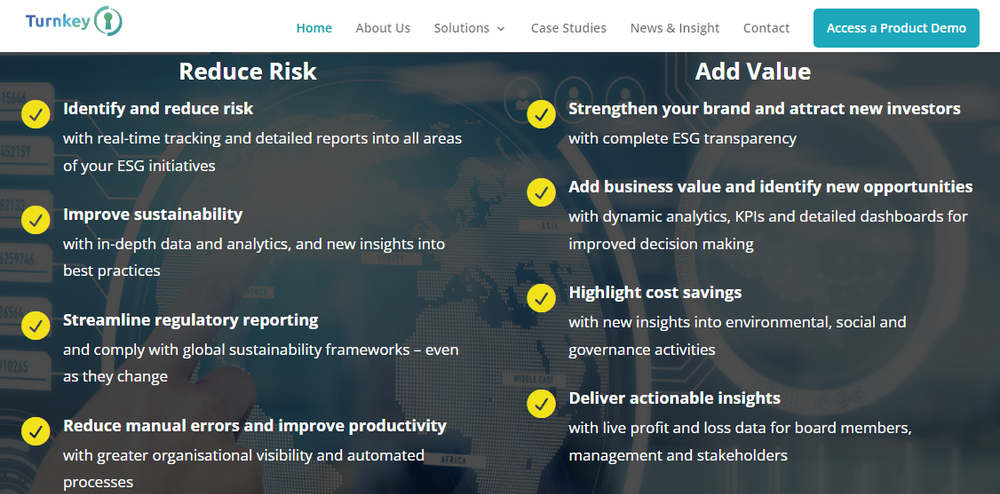Open Case Studies page
This screenshot has height=494, width=1000.
[568, 28]
